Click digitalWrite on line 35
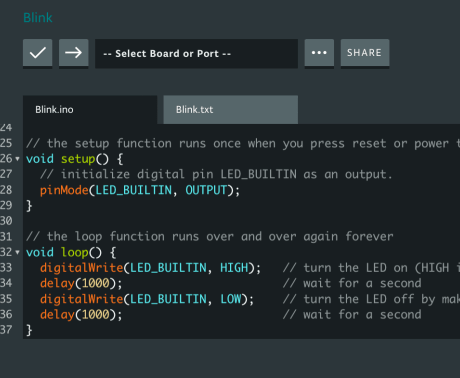460x378 pixels. pos(82,299)
